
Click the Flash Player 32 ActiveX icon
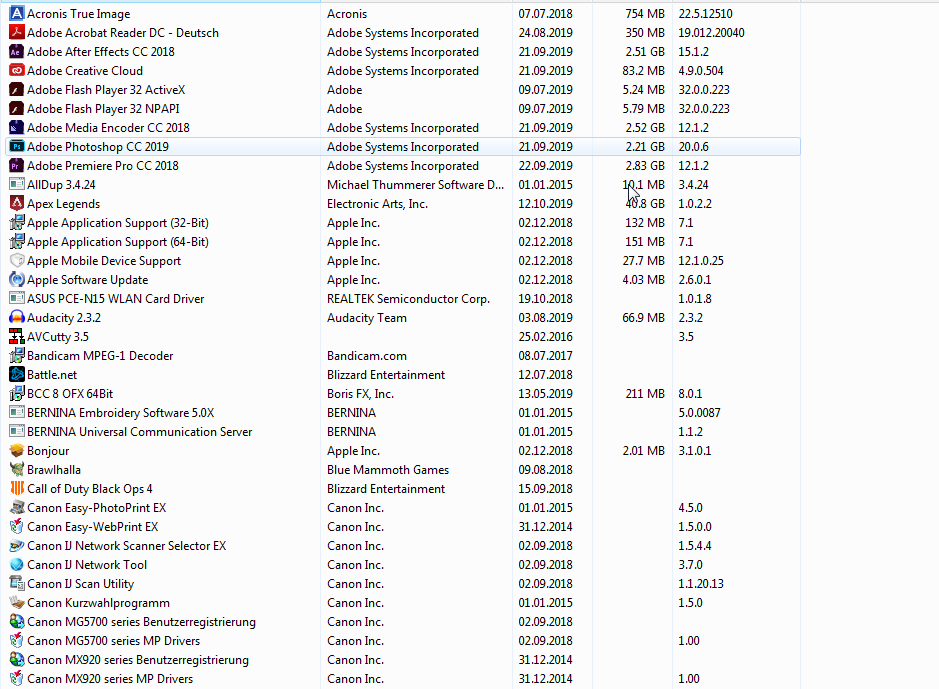point(17,90)
